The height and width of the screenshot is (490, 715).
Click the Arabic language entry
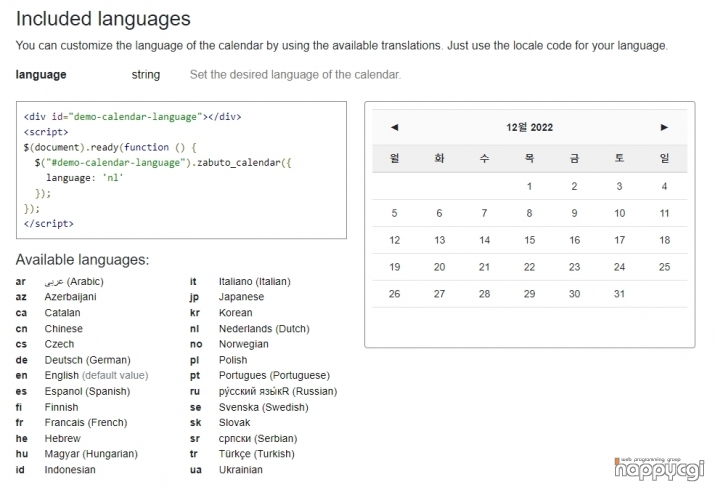tap(74, 282)
